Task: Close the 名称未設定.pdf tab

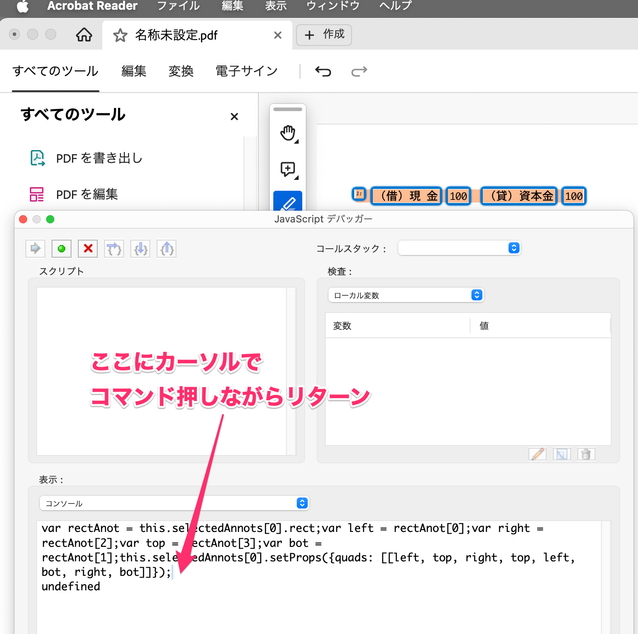Action: 277,35
